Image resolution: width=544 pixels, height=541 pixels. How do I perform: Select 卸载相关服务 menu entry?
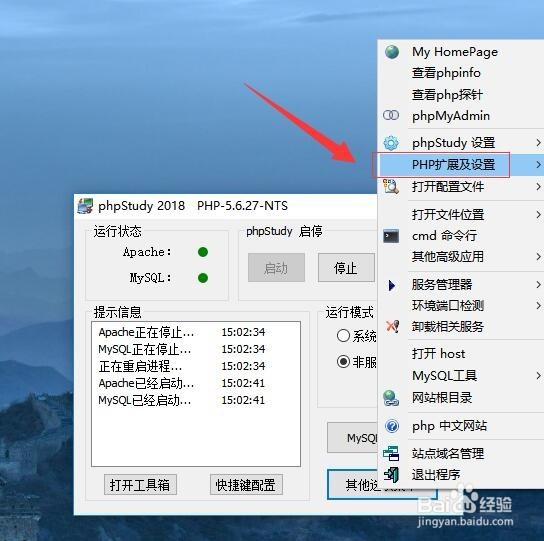461,327
